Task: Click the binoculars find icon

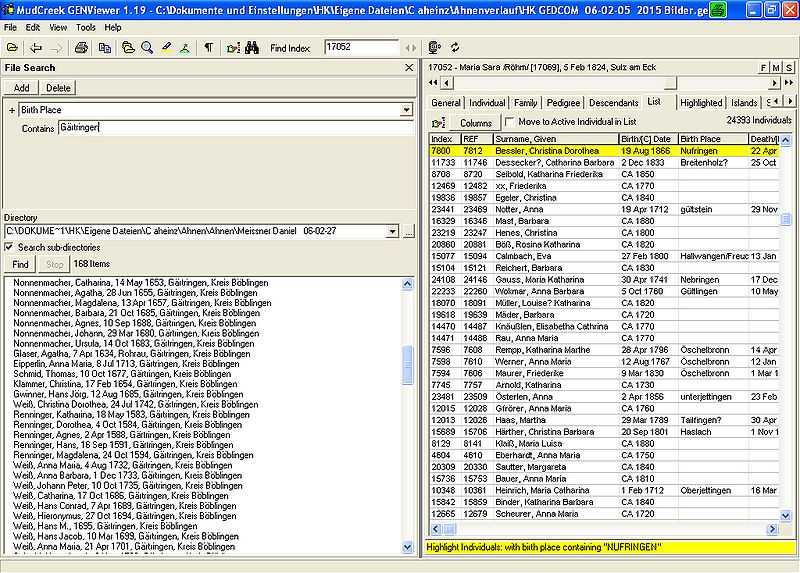Action: [x=252, y=47]
